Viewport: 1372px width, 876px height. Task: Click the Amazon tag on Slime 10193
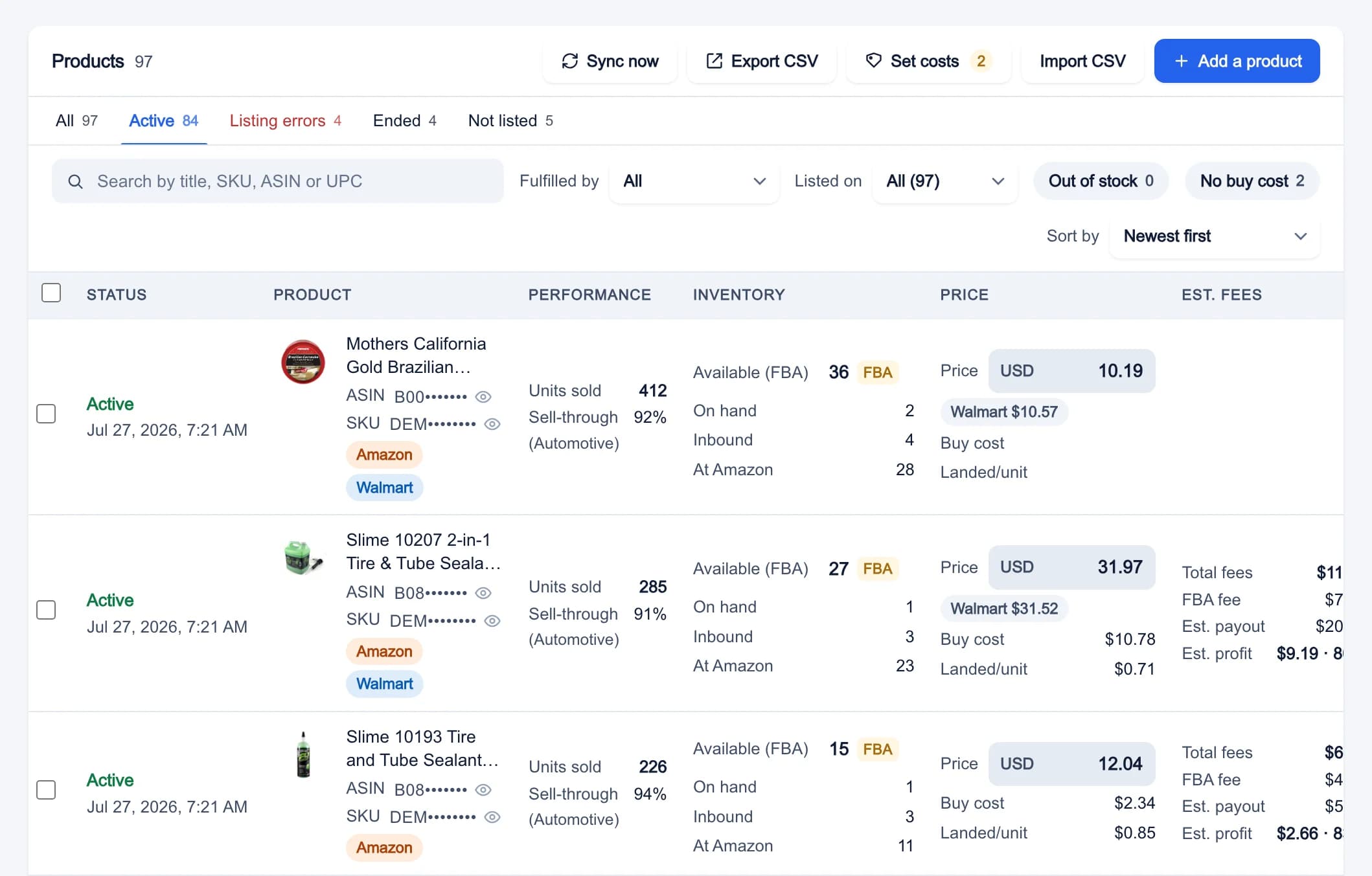tap(384, 848)
